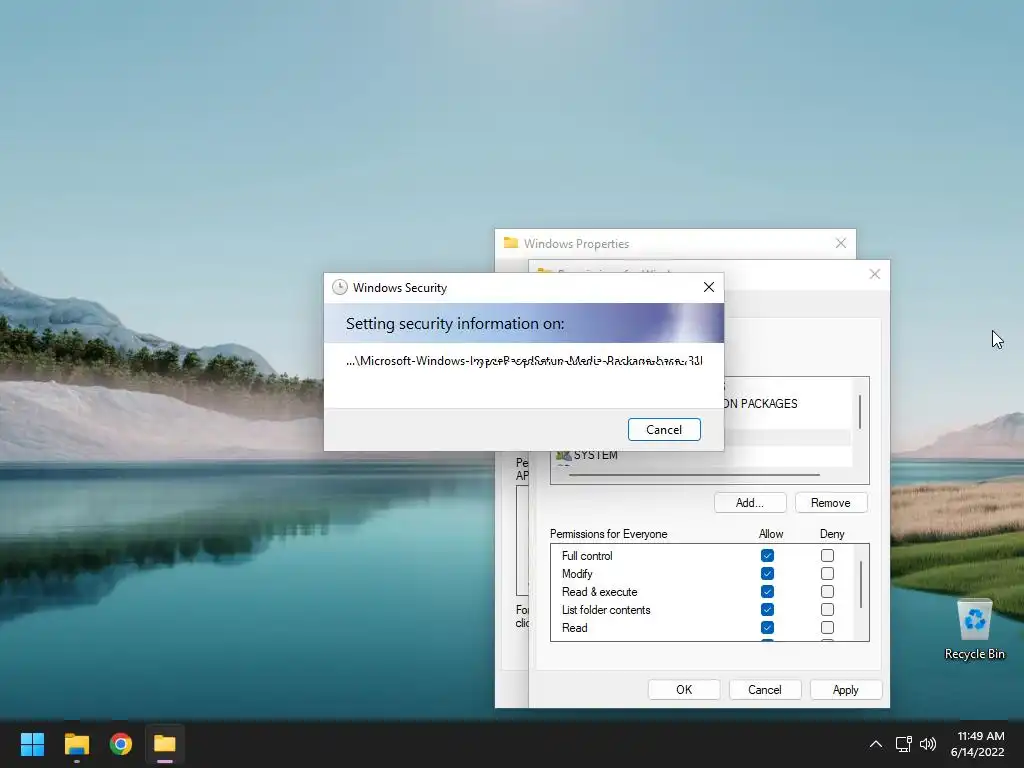
Task: Open File Explorer from the taskbar
Action: [x=76, y=744]
